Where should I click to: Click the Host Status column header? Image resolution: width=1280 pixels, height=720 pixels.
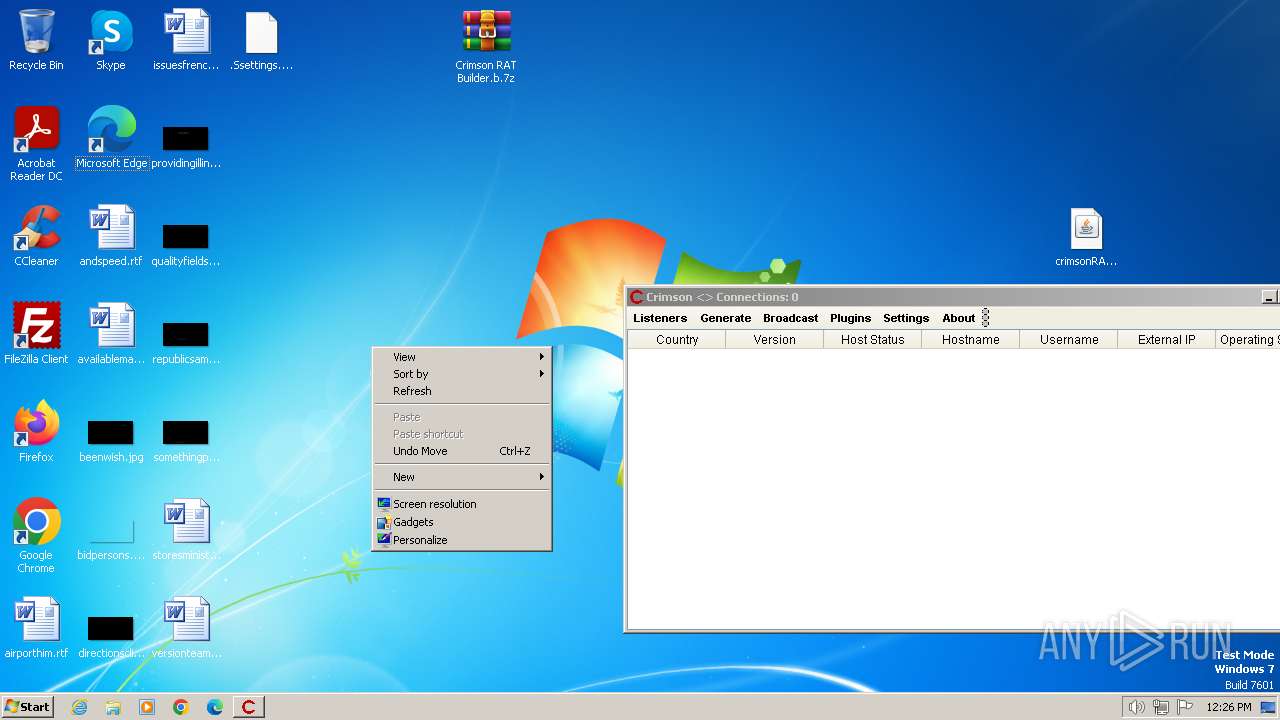(x=873, y=340)
